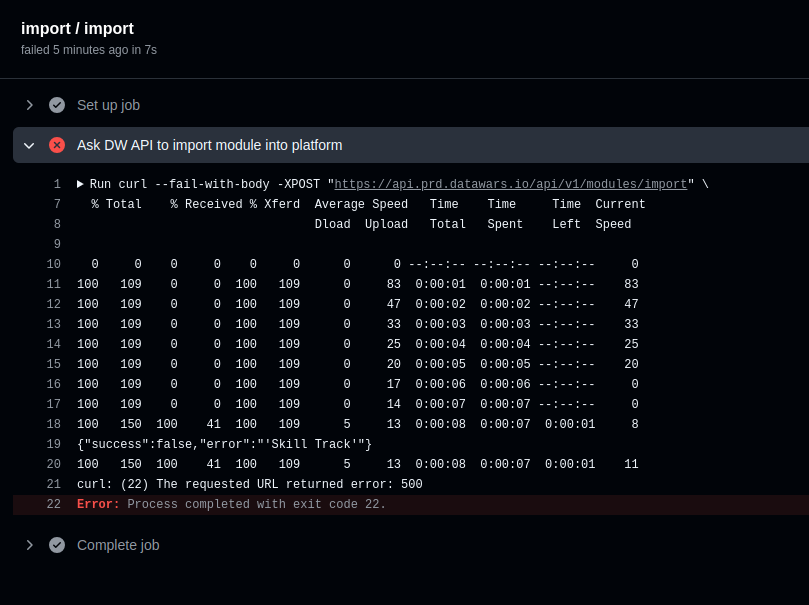Click log line number 10
This screenshot has height=605, width=809.
pos(54,264)
